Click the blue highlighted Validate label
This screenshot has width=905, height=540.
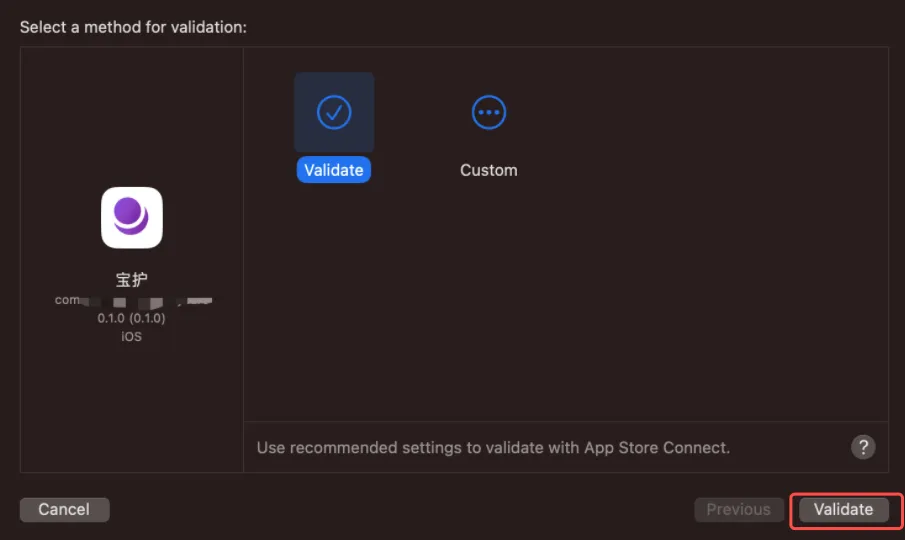coord(334,170)
